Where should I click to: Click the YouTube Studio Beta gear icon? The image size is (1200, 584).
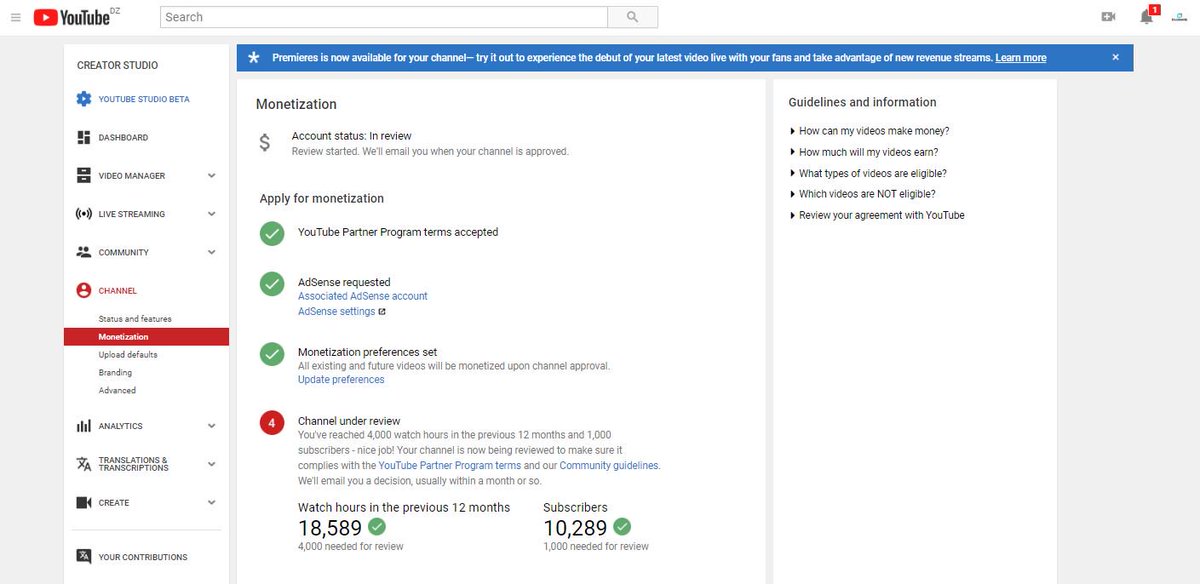coord(84,99)
